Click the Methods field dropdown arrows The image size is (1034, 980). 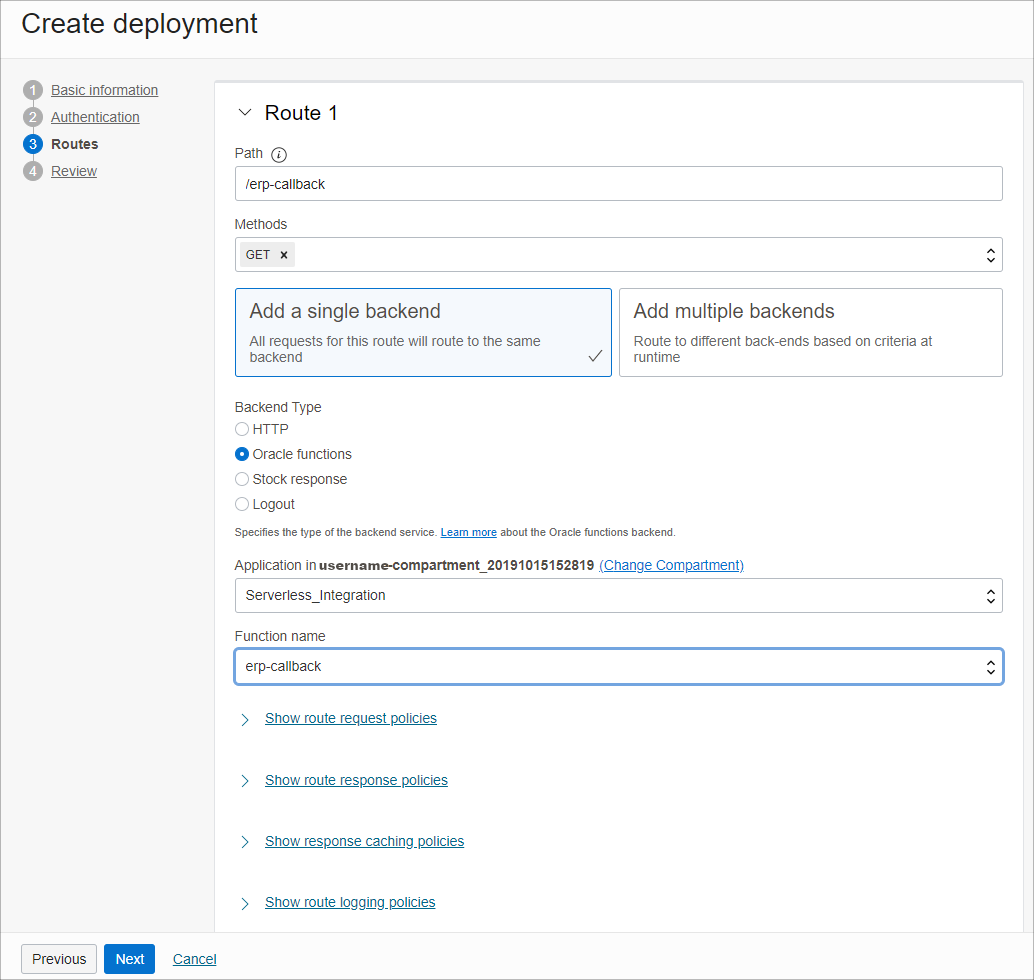coord(990,254)
